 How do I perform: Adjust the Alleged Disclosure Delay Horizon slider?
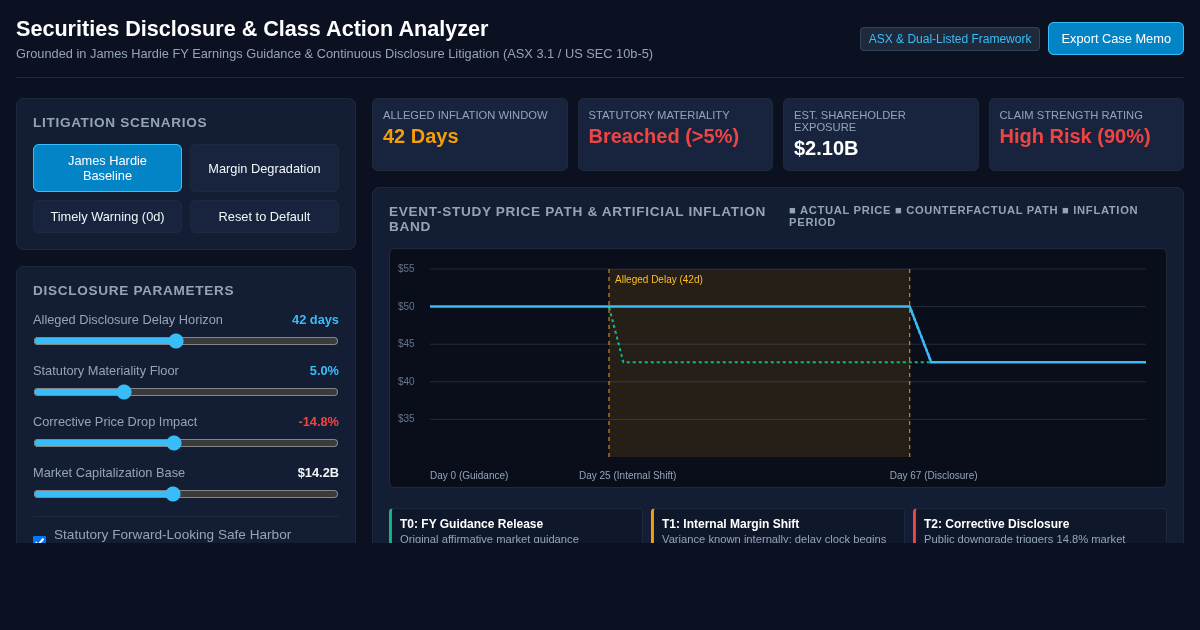186,341
